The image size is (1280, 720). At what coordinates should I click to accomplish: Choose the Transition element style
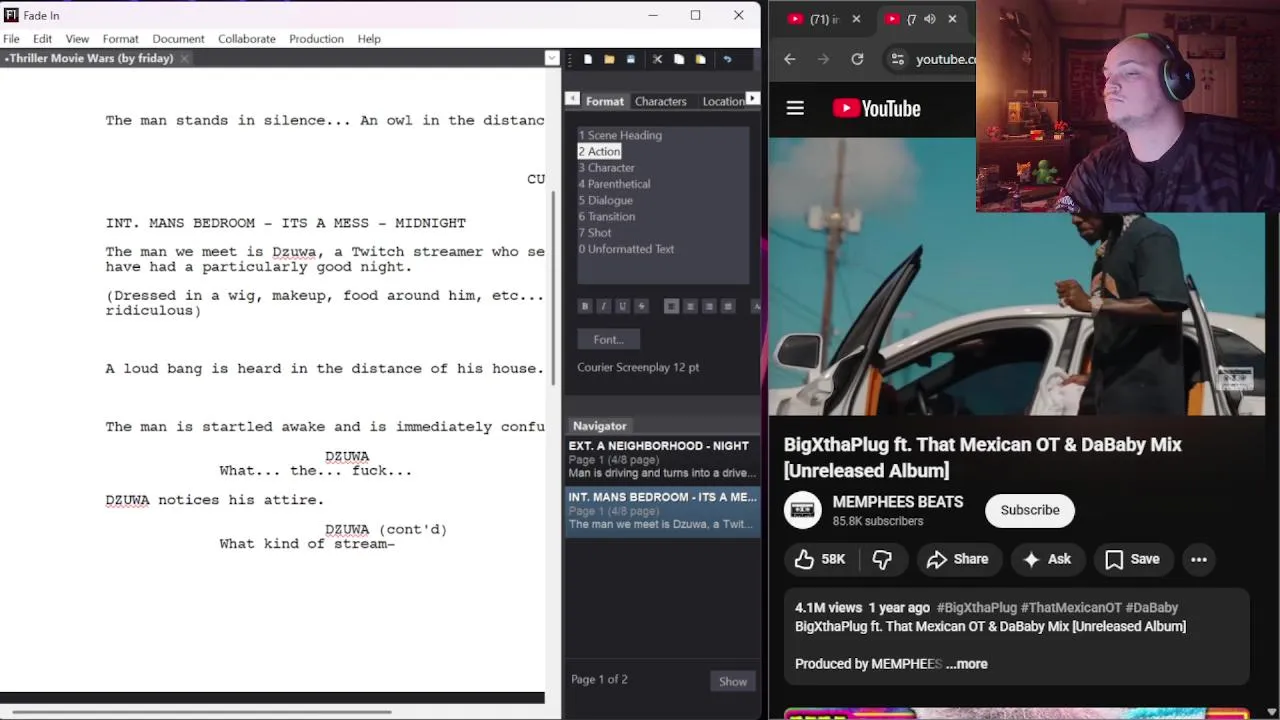pyautogui.click(x=606, y=216)
